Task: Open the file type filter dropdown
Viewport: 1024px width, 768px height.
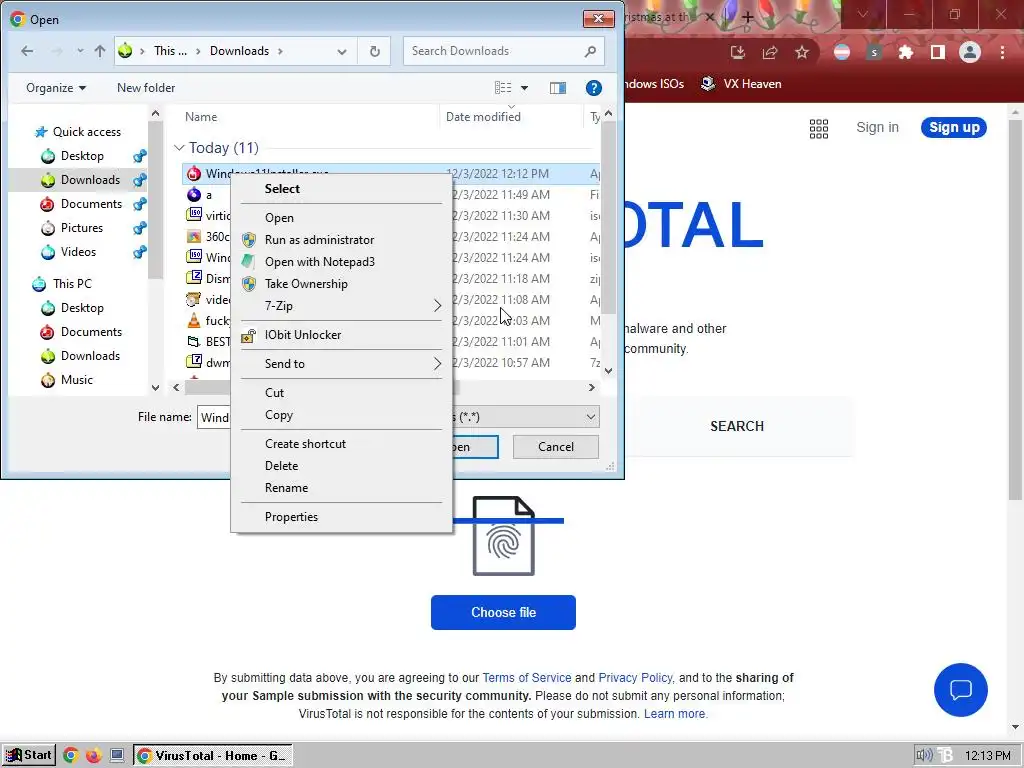Action: coord(590,417)
